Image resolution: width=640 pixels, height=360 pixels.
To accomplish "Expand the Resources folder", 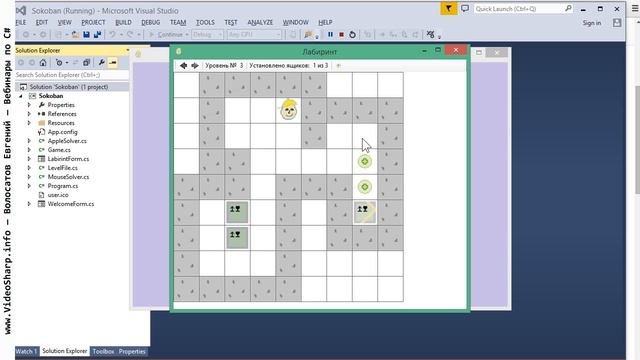I will (29, 123).
